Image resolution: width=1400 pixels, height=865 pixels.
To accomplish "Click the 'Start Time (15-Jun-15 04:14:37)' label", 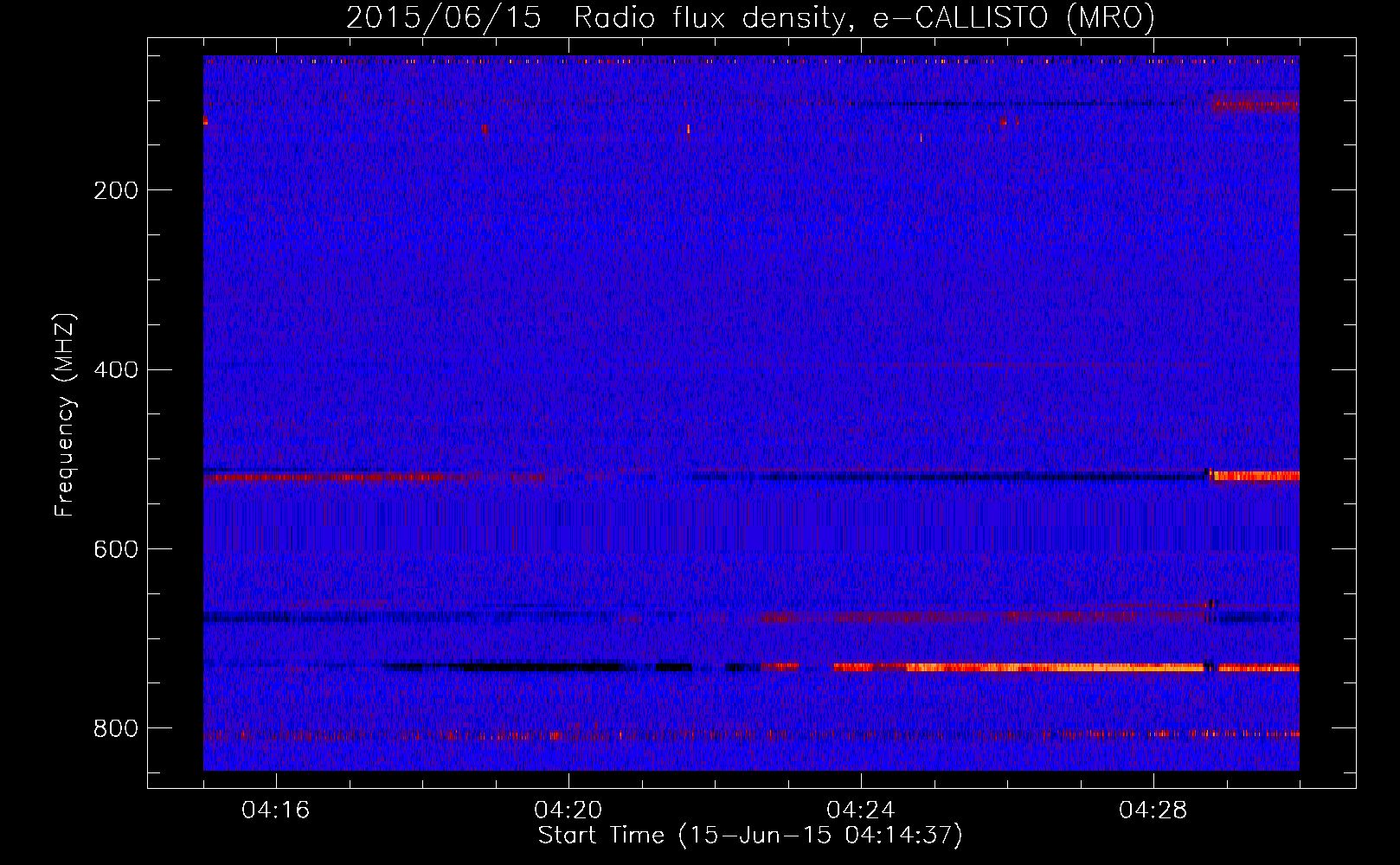I will (750, 836).
